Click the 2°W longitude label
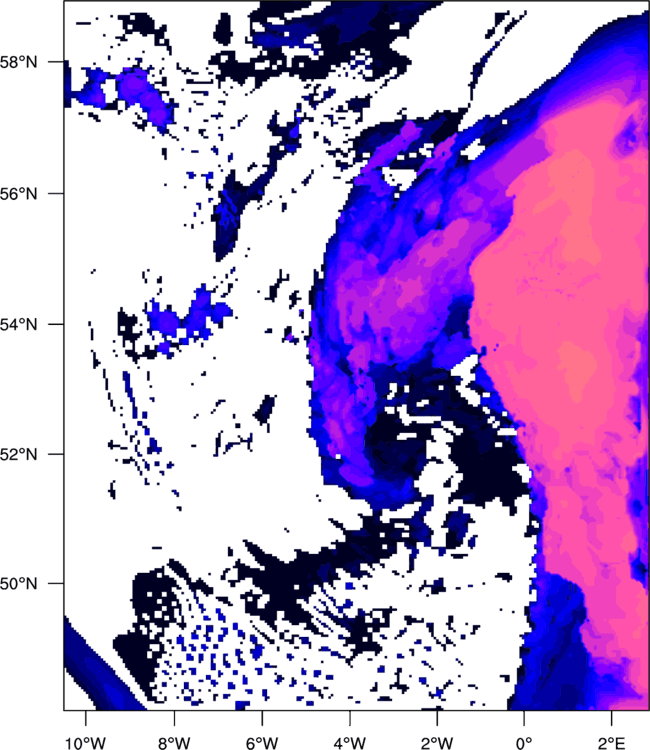The image size is (650, 750). coord(437,743)
